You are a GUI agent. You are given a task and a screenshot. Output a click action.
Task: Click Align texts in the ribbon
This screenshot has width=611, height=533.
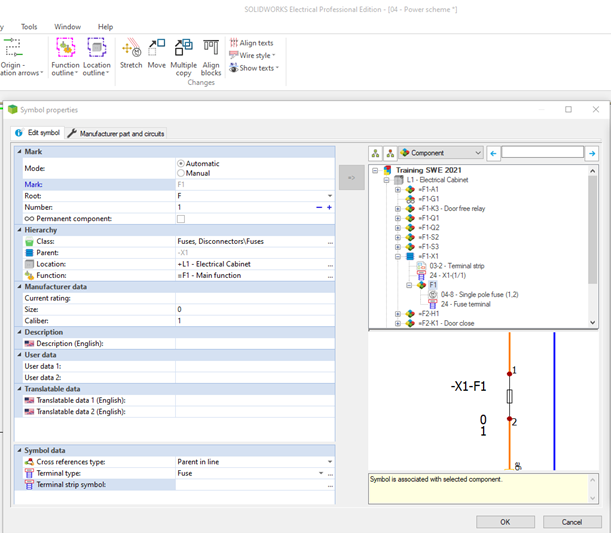pos(251,43)
